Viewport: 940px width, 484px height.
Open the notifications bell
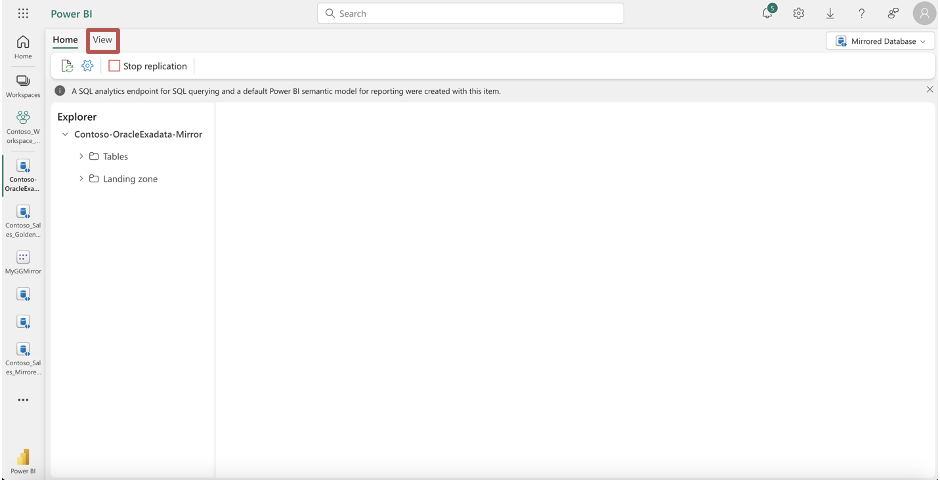[x=768, y=13]
